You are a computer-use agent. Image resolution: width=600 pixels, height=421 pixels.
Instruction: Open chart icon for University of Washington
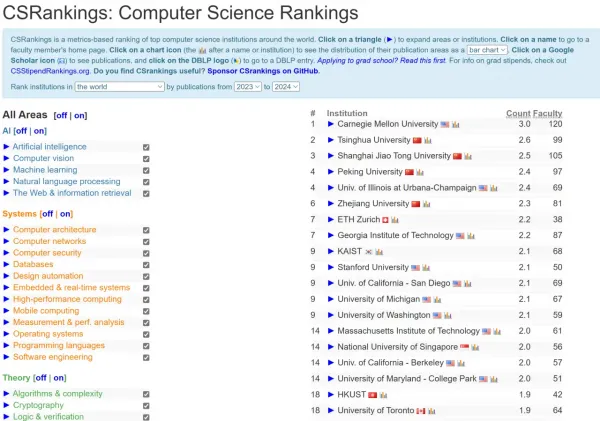[448, 316]
